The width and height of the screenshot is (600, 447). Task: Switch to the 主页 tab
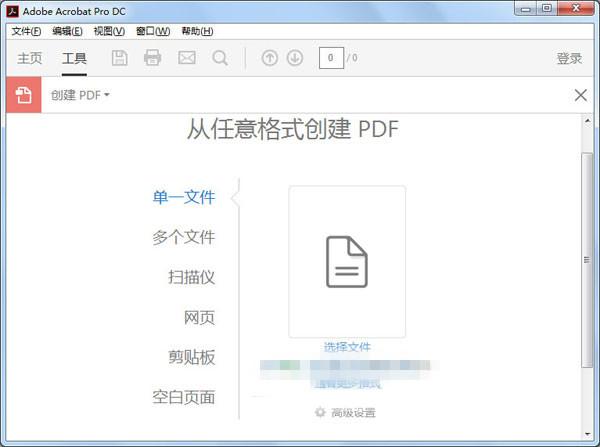(29, 58)
